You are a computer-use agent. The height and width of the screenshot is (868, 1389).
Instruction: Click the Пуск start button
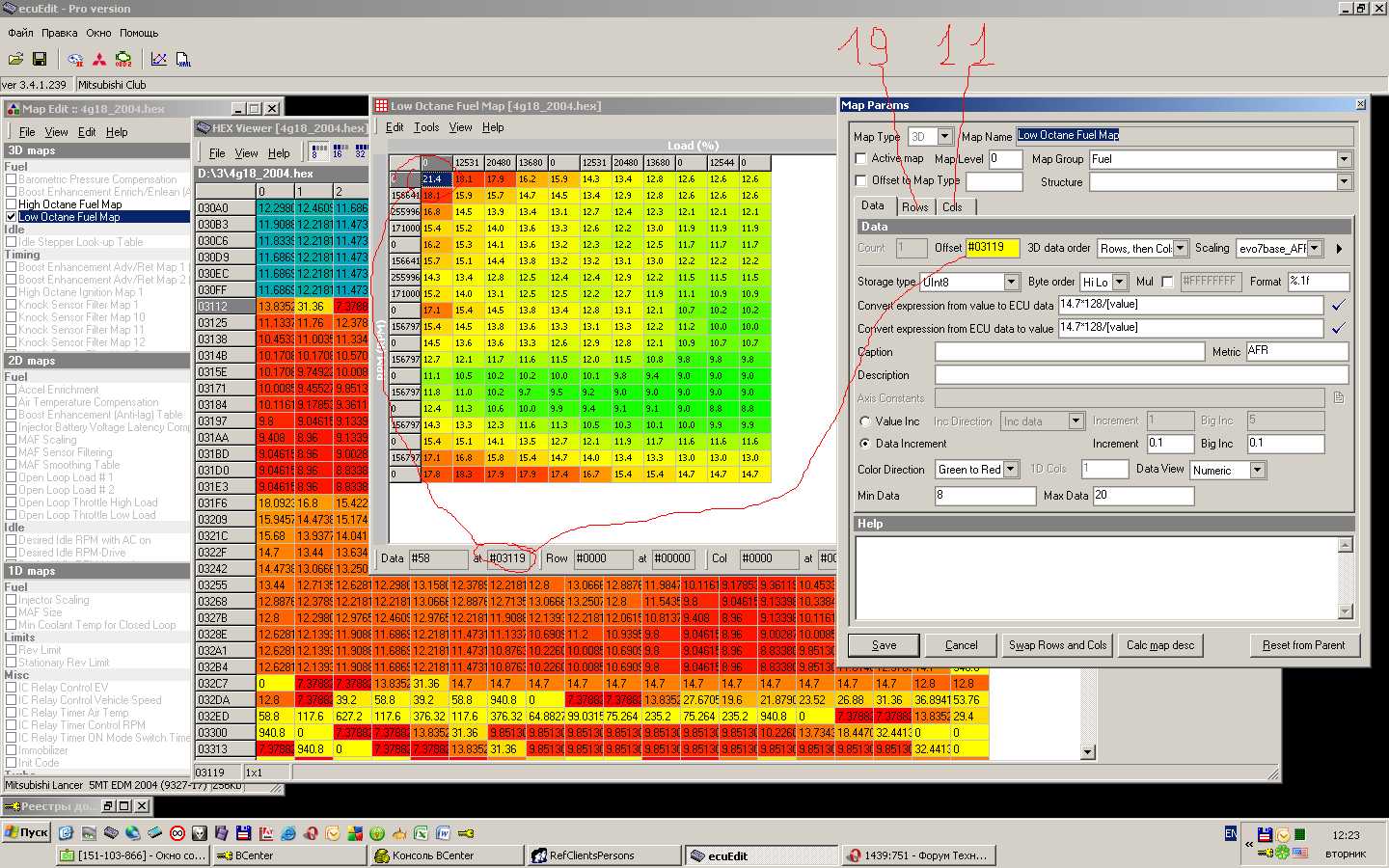coord(27,832)
